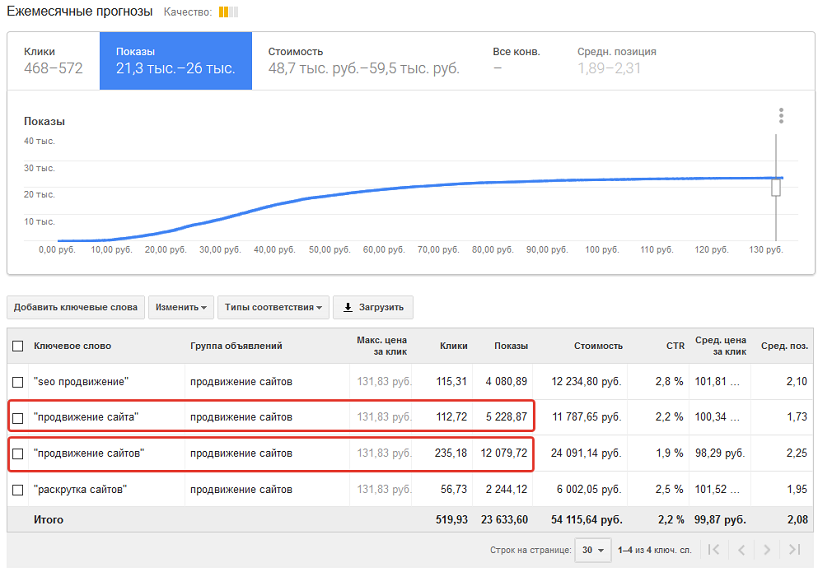Click the Итого total row label
This screenshot has width=818, height=572.
pos(49,520)
